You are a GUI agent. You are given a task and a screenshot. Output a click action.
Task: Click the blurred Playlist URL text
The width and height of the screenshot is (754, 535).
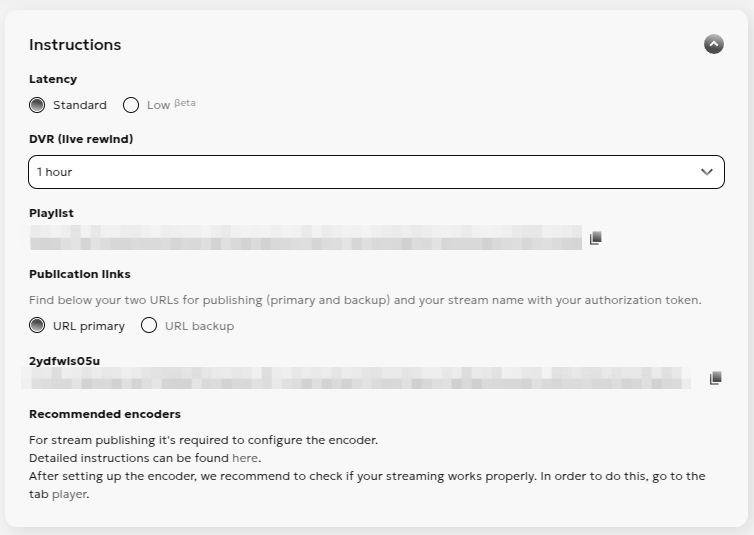pyautogui.click(x=305, y=238)
